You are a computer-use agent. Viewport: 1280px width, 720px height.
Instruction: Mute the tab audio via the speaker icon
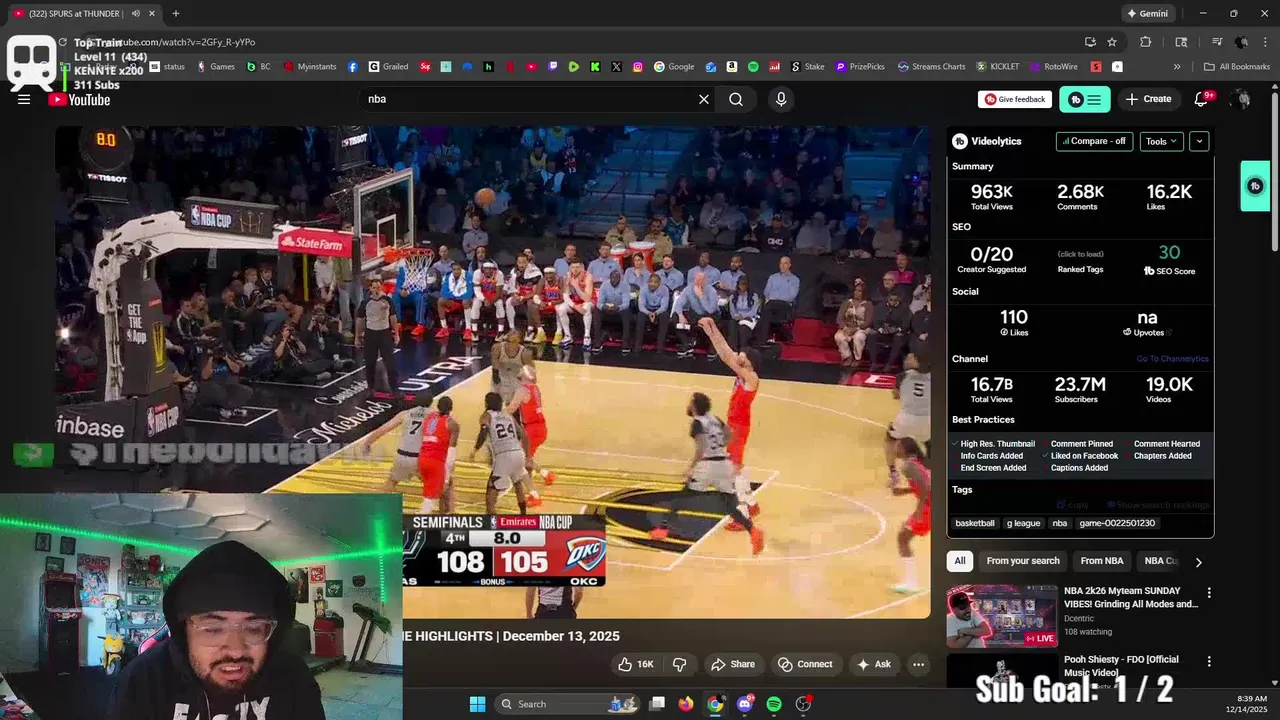pos(135,14)
